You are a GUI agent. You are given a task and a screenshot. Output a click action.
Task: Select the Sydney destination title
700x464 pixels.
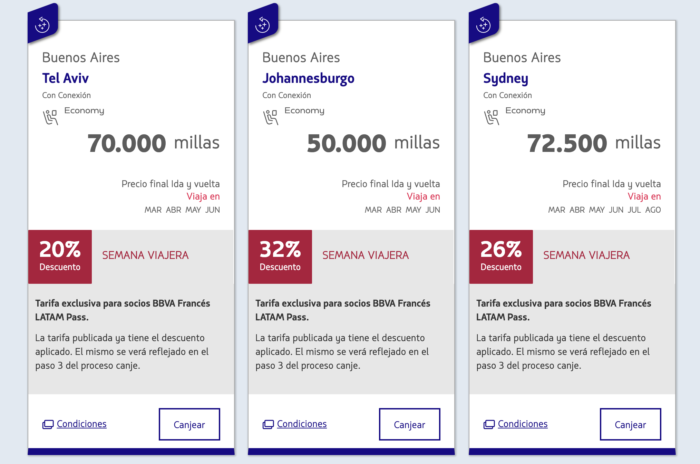point(507,78)
